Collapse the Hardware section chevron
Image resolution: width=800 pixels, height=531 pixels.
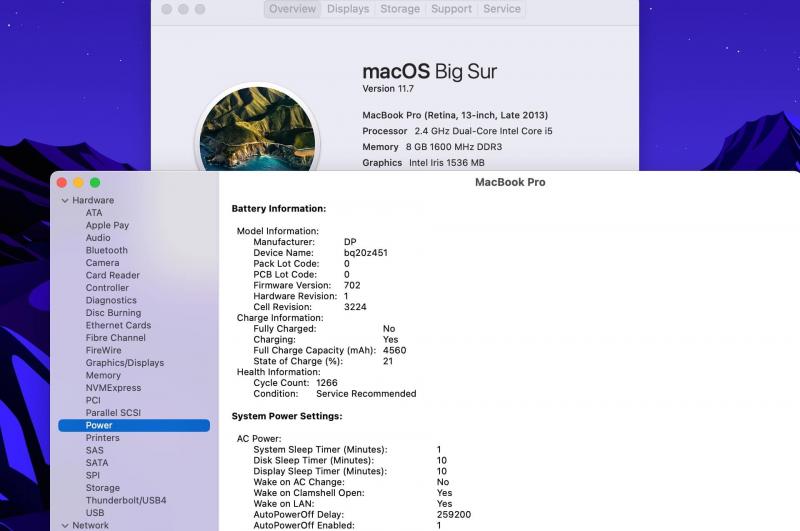(x=65, y=200)
